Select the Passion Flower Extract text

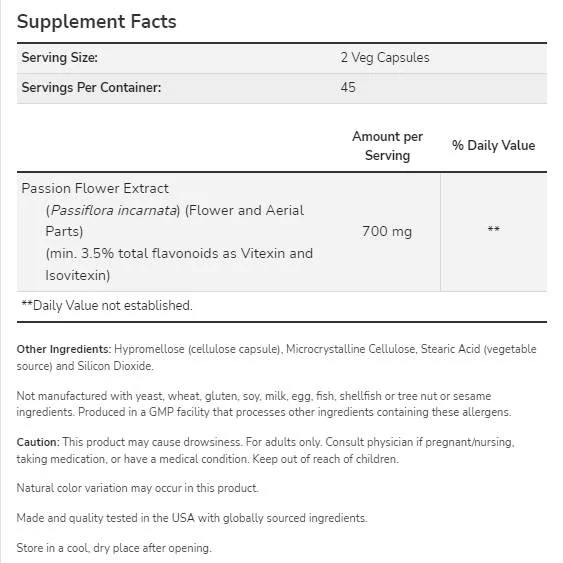click(95, 189)
